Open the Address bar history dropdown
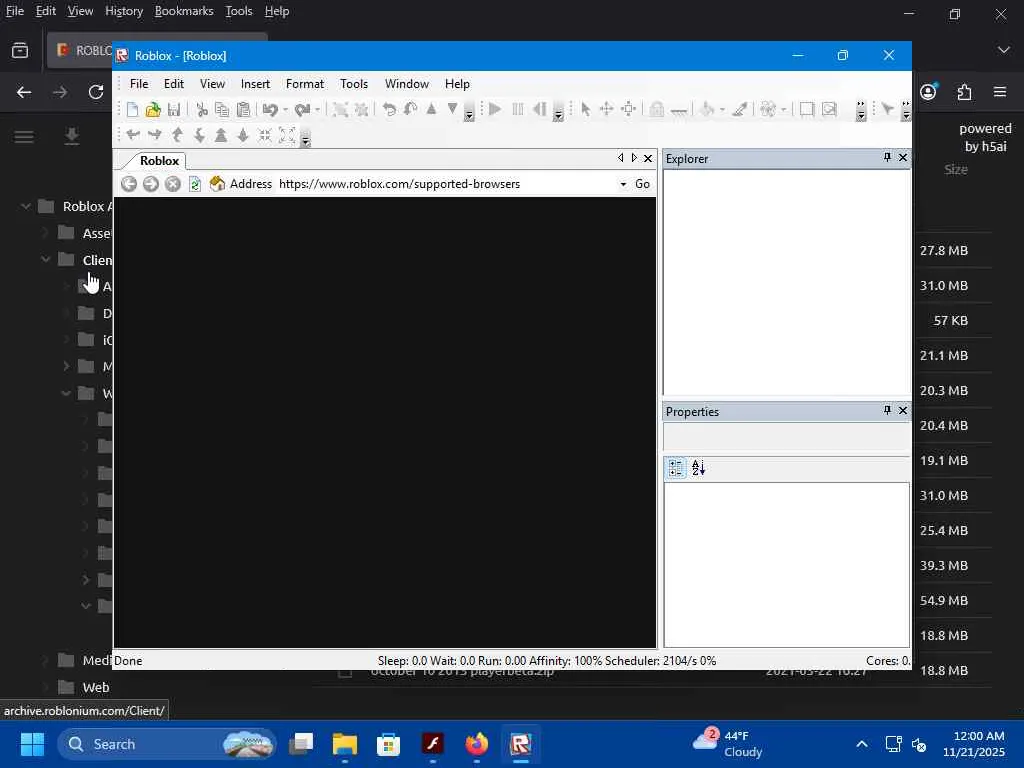Image resolution: width=1024 pixels, height=768 pixels. pos(624,184)
